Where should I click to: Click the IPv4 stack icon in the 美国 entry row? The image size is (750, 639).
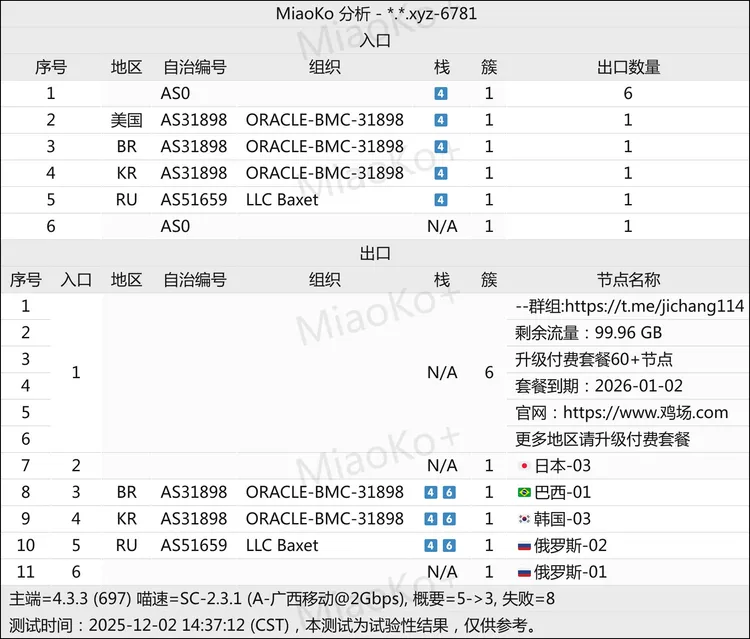[441, 120]
